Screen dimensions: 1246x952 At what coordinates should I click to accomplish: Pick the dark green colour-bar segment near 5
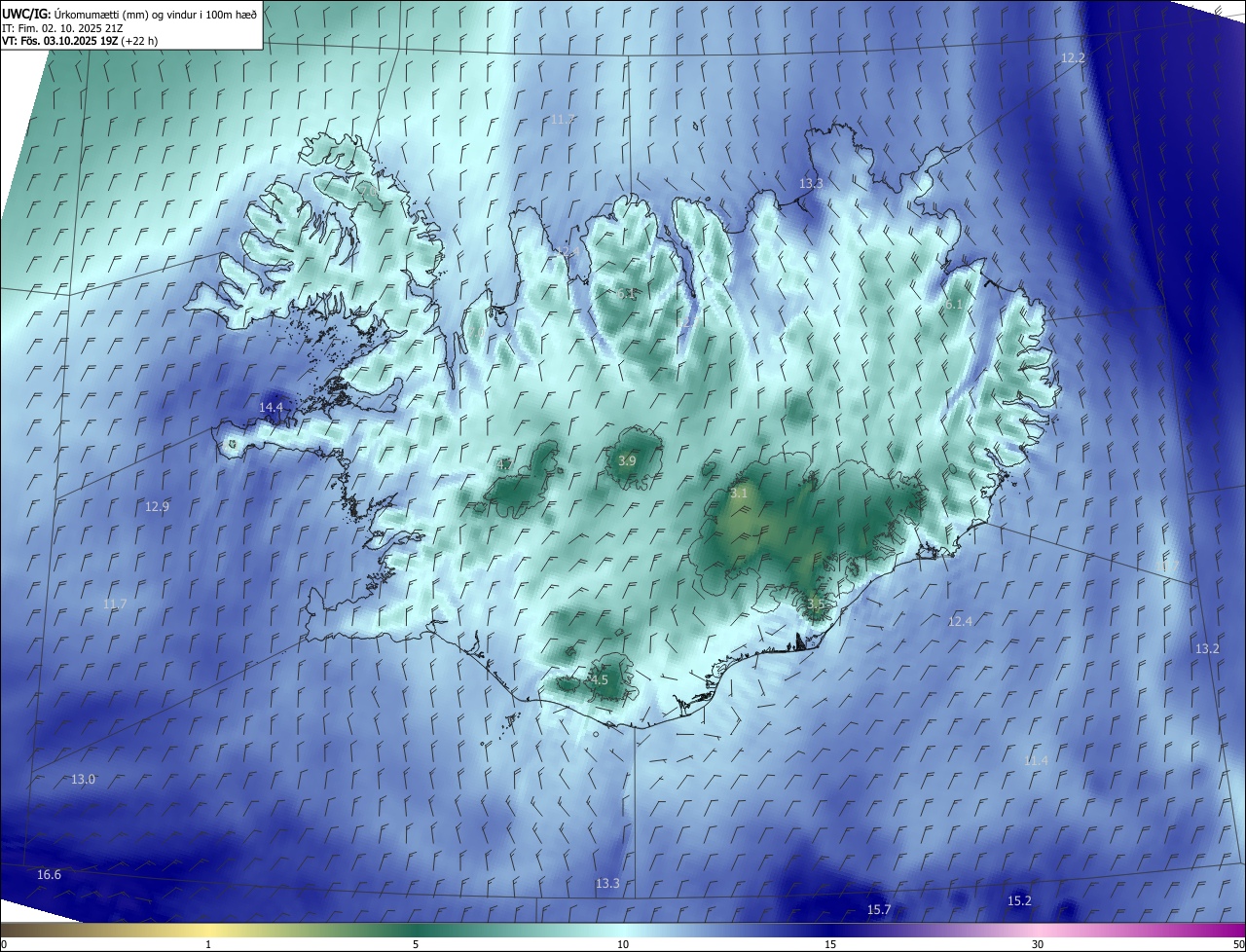tap(416, 930)
